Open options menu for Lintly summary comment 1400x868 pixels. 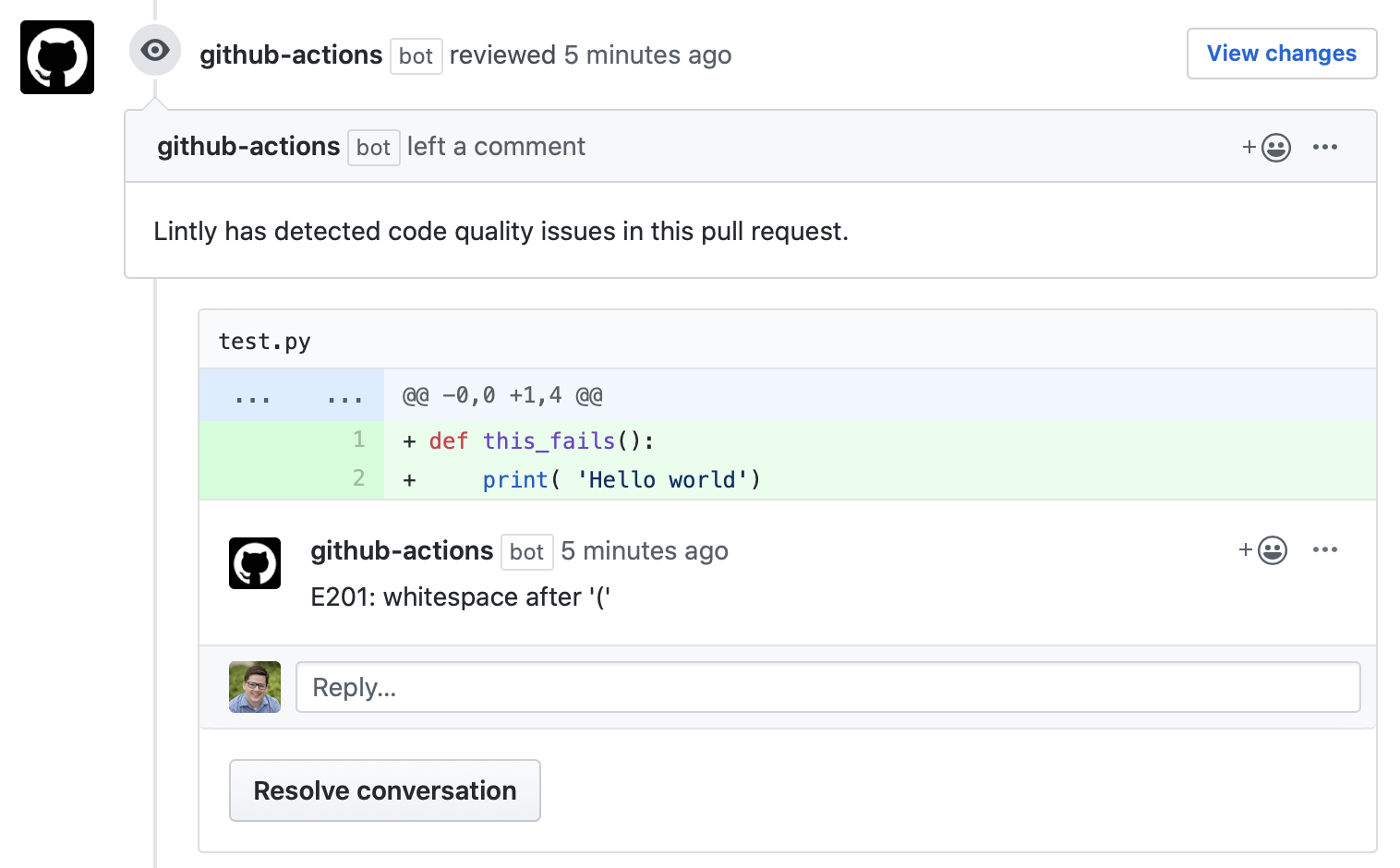[x=1325, y=147]
